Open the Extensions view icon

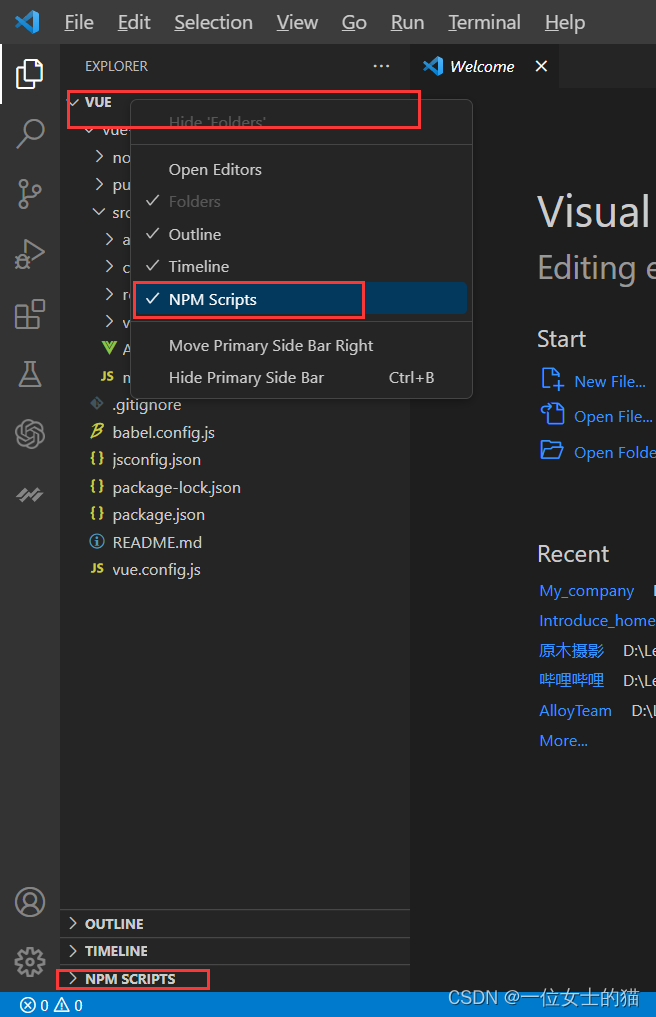tap(30, 315)
